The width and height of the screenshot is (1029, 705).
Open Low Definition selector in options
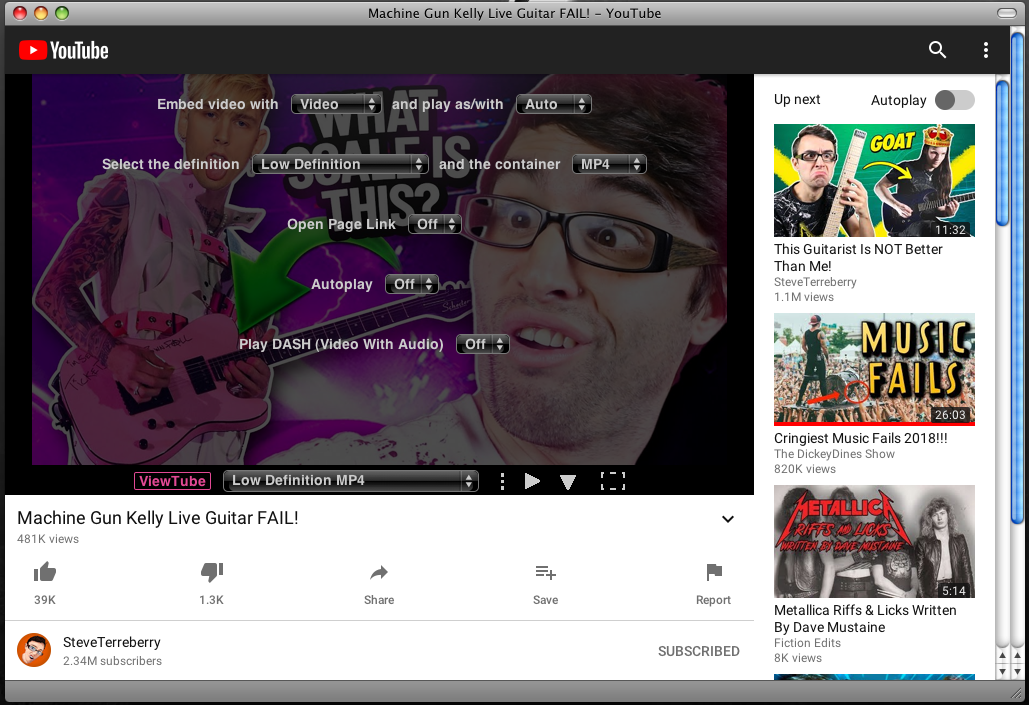click(x=340, y=164)
